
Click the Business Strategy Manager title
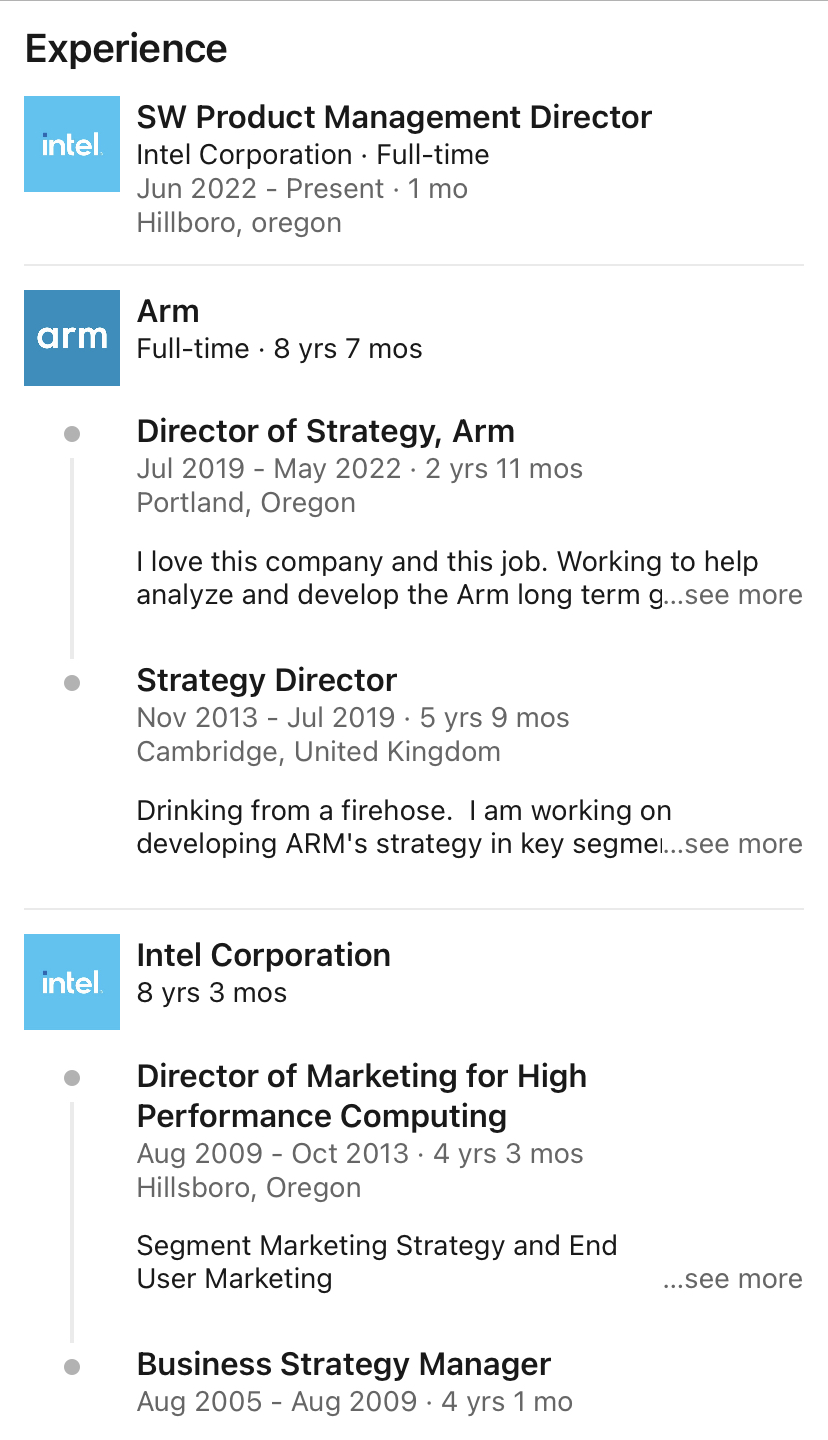point(344,1364)
